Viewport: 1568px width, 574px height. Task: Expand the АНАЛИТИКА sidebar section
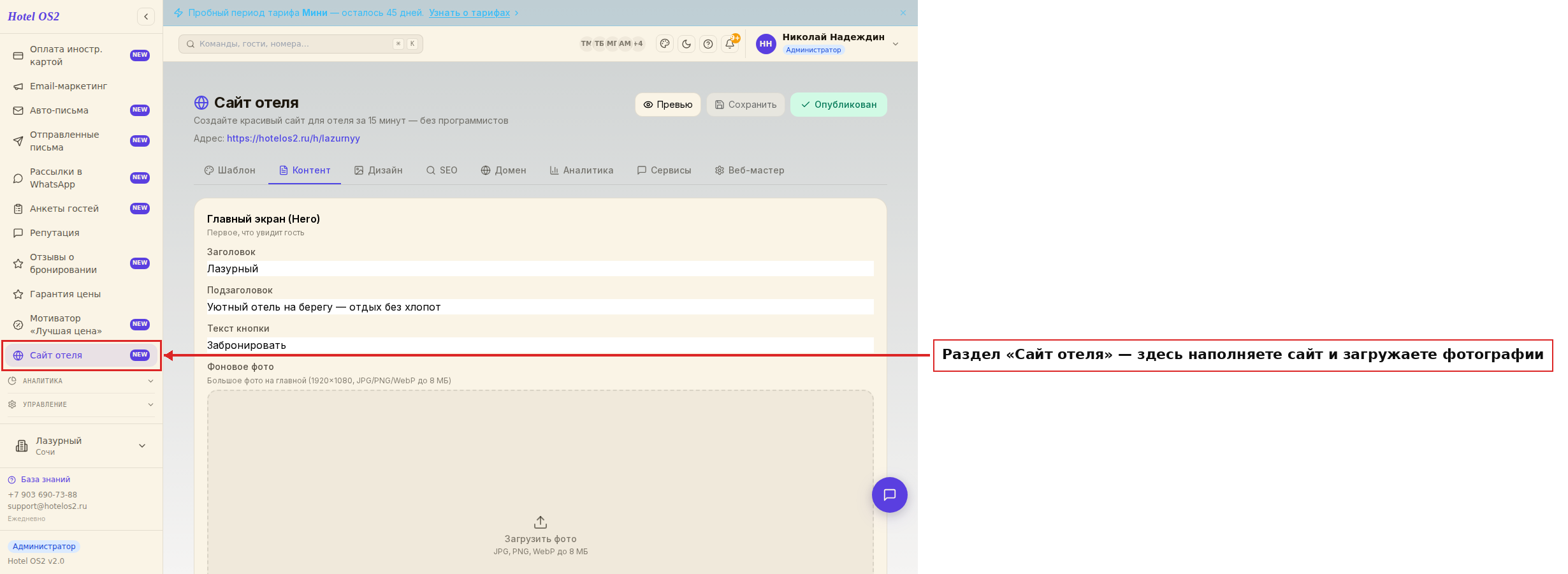(x=81, y=381)
